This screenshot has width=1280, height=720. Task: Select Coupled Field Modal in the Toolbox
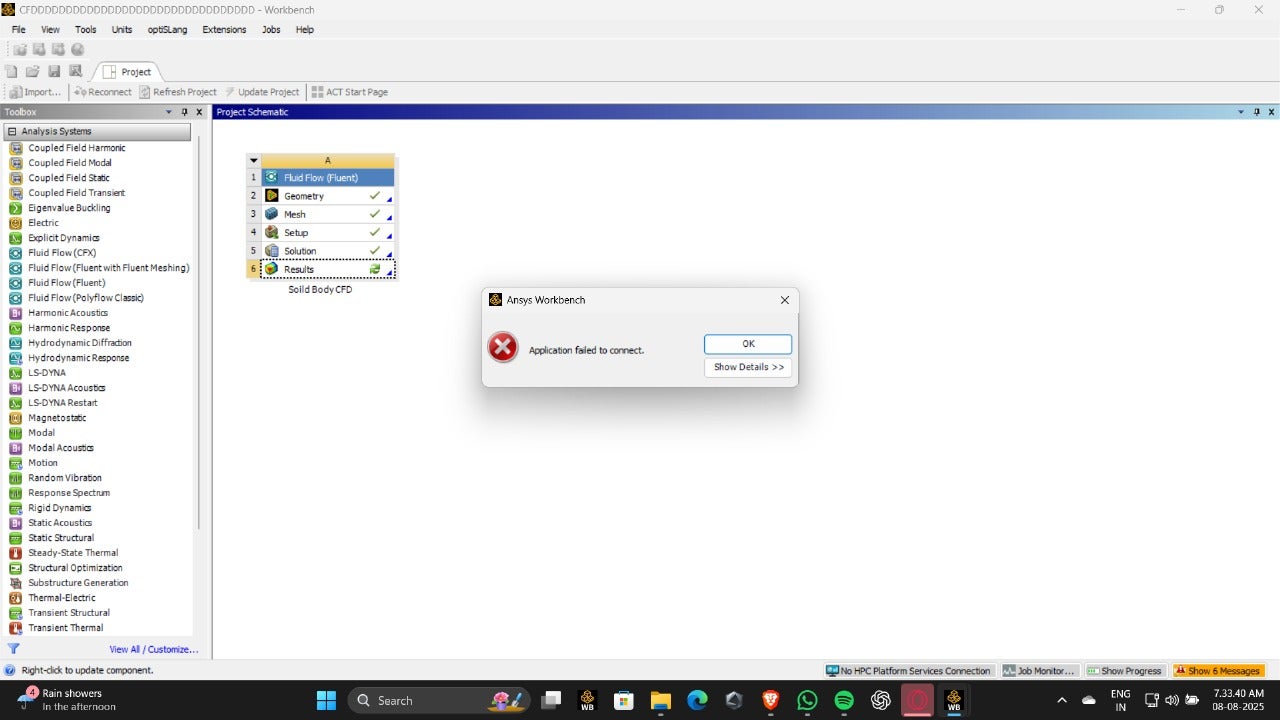(x=70, y=163)
